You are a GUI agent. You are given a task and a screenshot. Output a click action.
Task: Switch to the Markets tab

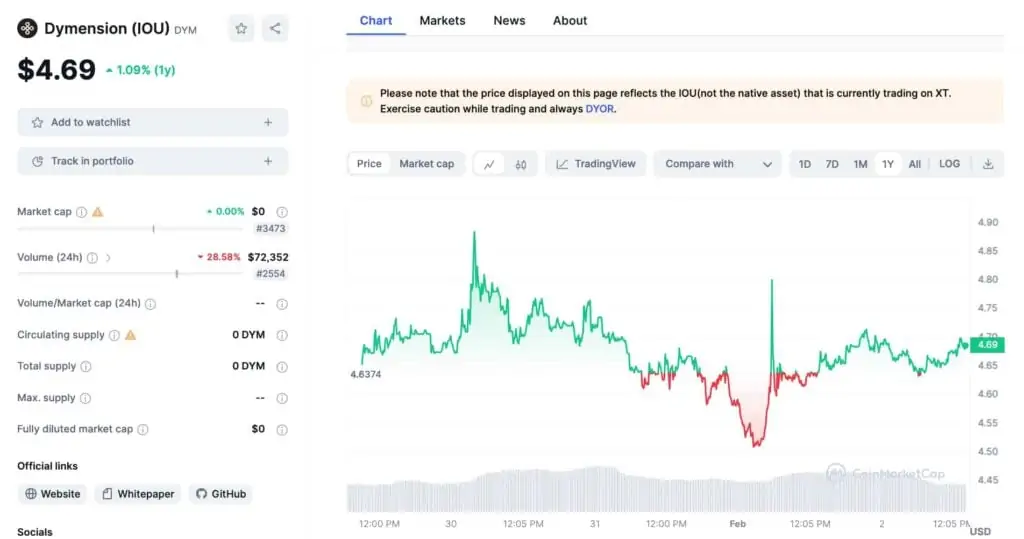click(442, 20)
